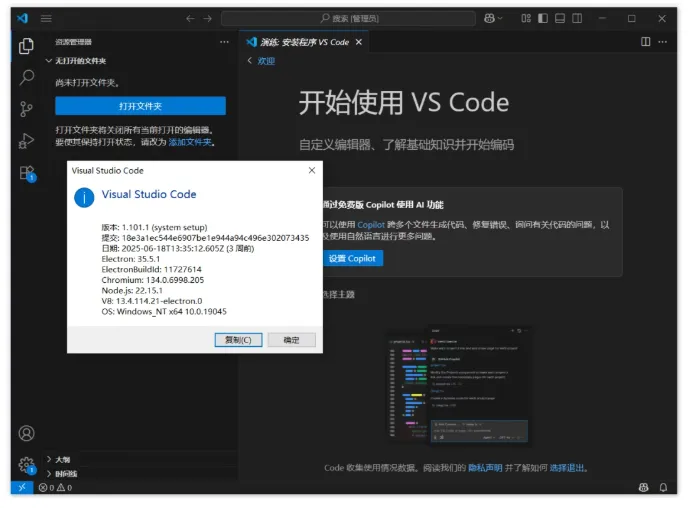
Task: Split the editor to the right
Action: (645, 42)
